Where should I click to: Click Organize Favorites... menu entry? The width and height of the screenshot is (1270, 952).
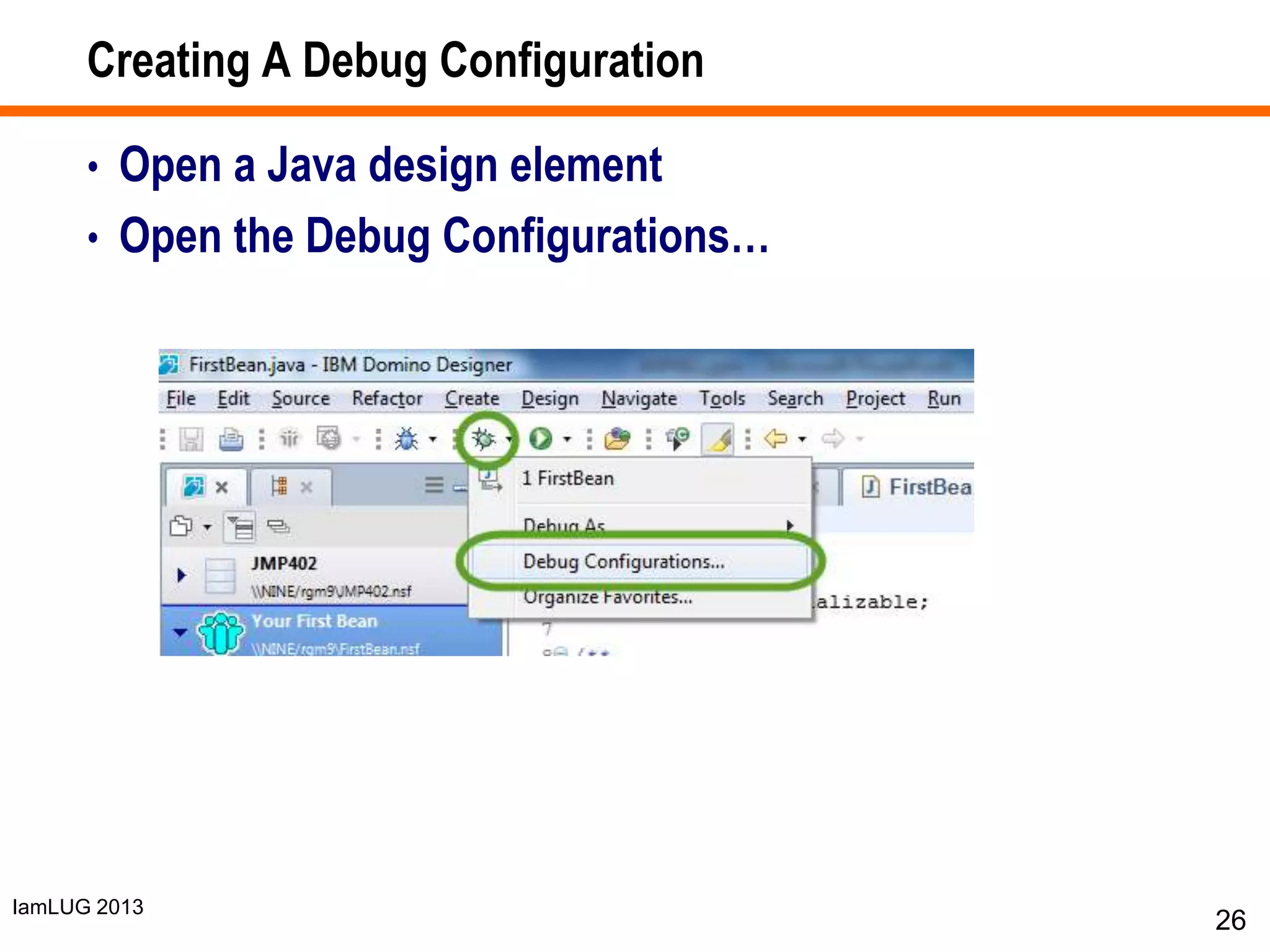point(608,597)
